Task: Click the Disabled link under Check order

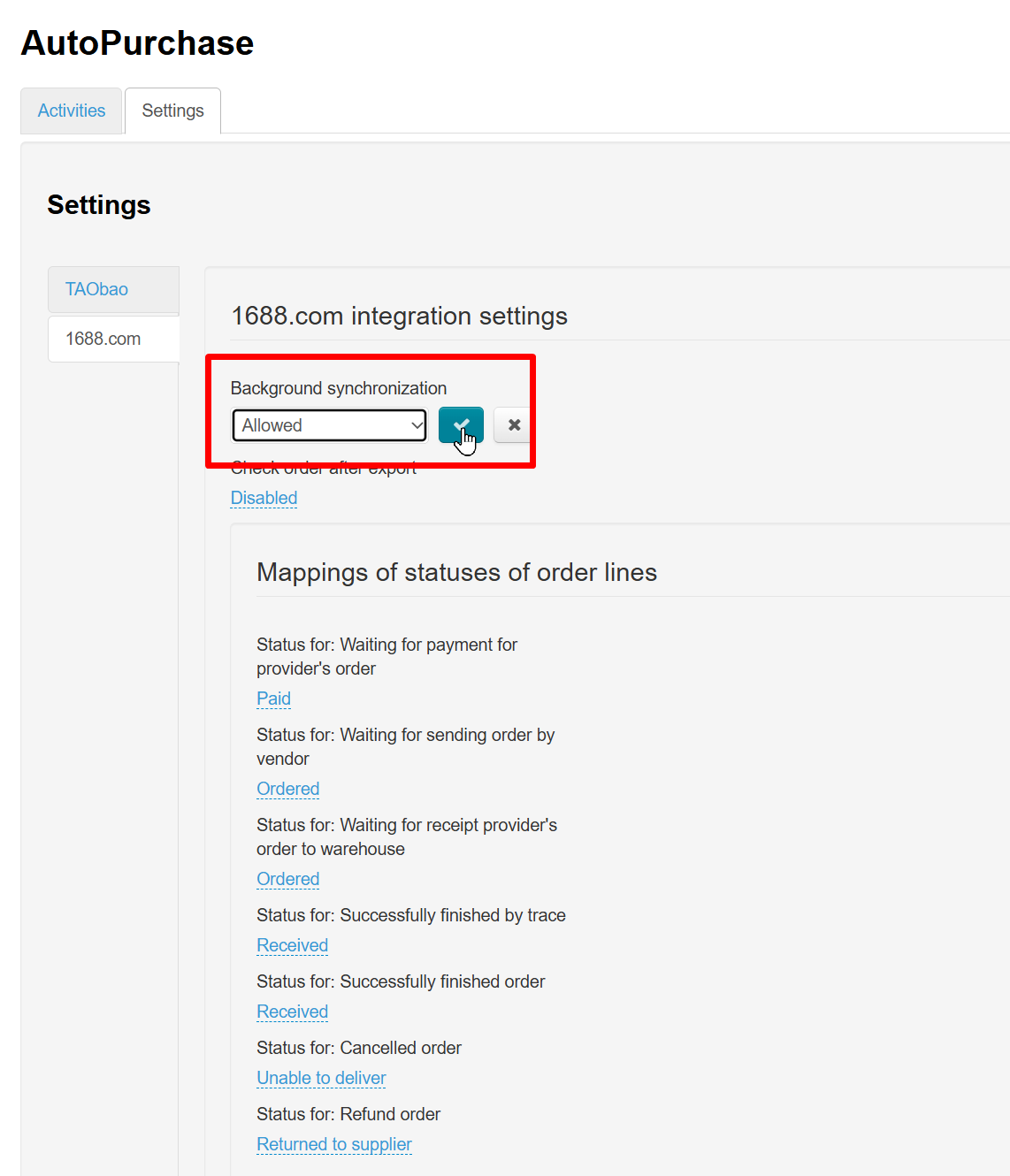Action: tap(264, 498)
